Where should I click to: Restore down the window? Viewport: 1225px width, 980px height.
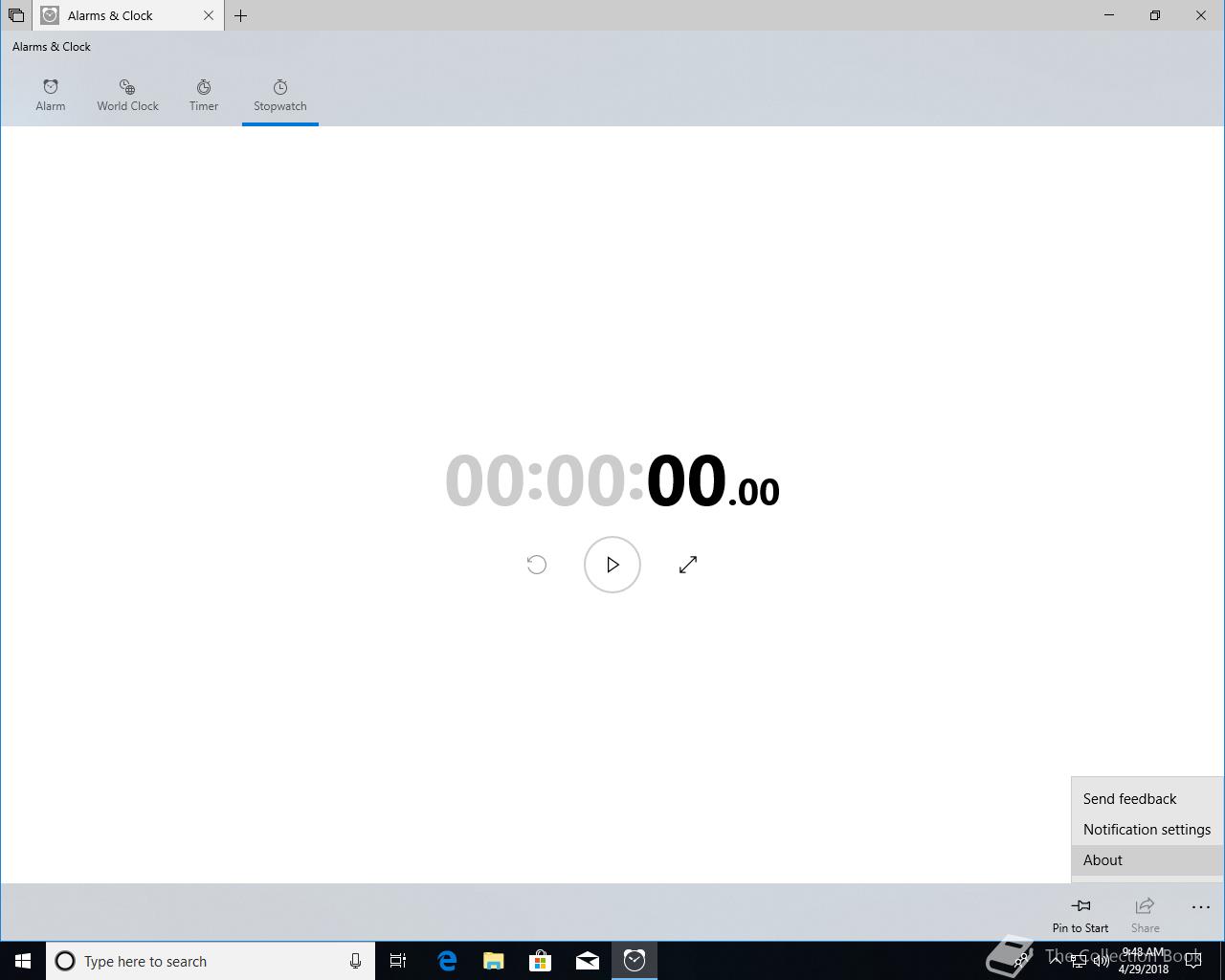(x=1155, y=15)
